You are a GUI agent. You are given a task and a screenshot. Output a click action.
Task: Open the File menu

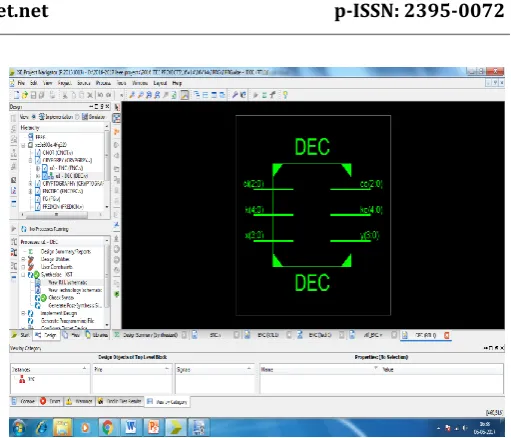tap(21, 83)
